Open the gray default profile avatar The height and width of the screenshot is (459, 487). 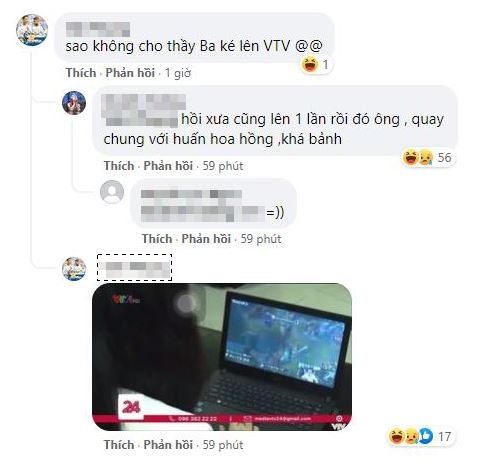pos(112,192)
